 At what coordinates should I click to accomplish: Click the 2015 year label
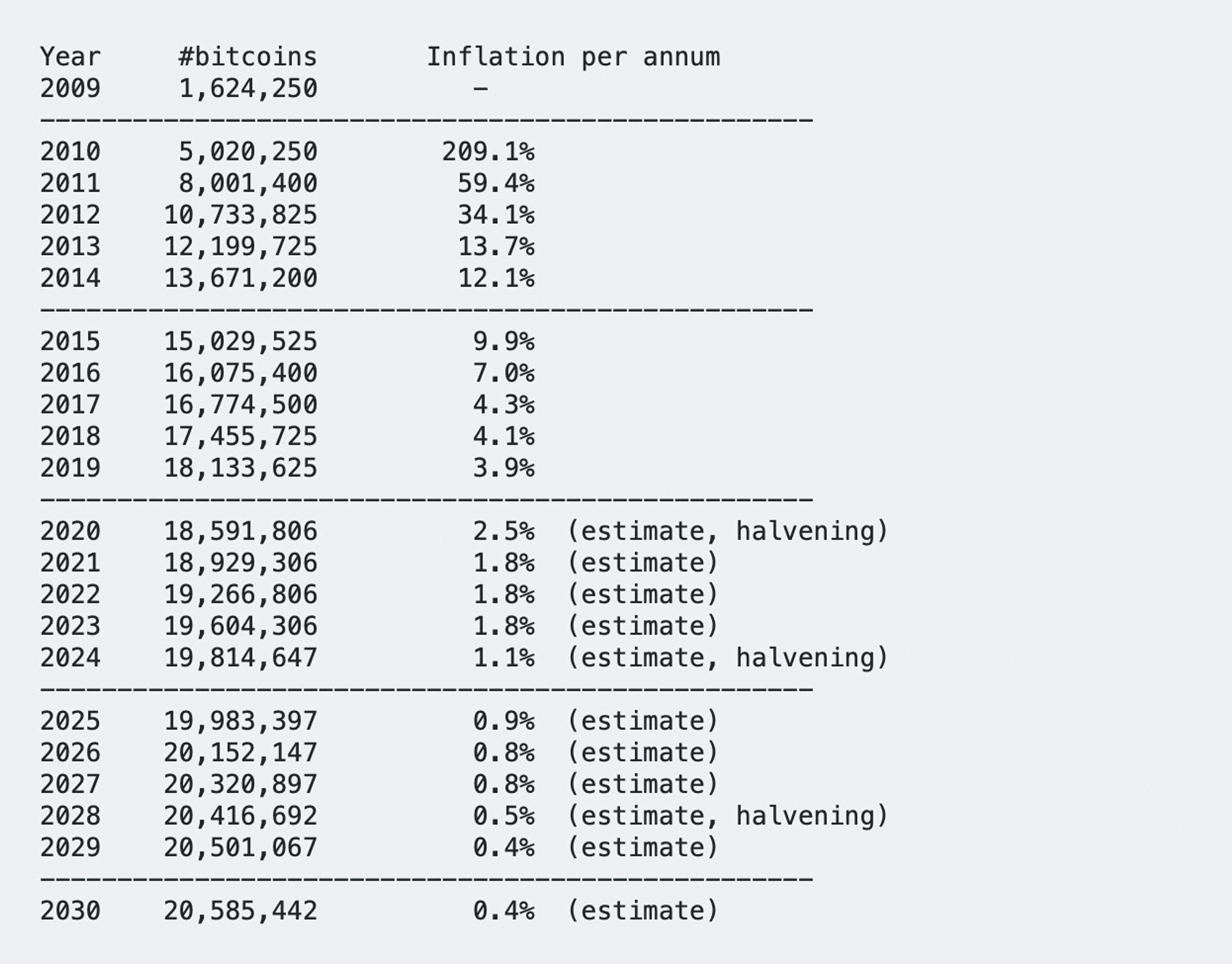point(71,342)
